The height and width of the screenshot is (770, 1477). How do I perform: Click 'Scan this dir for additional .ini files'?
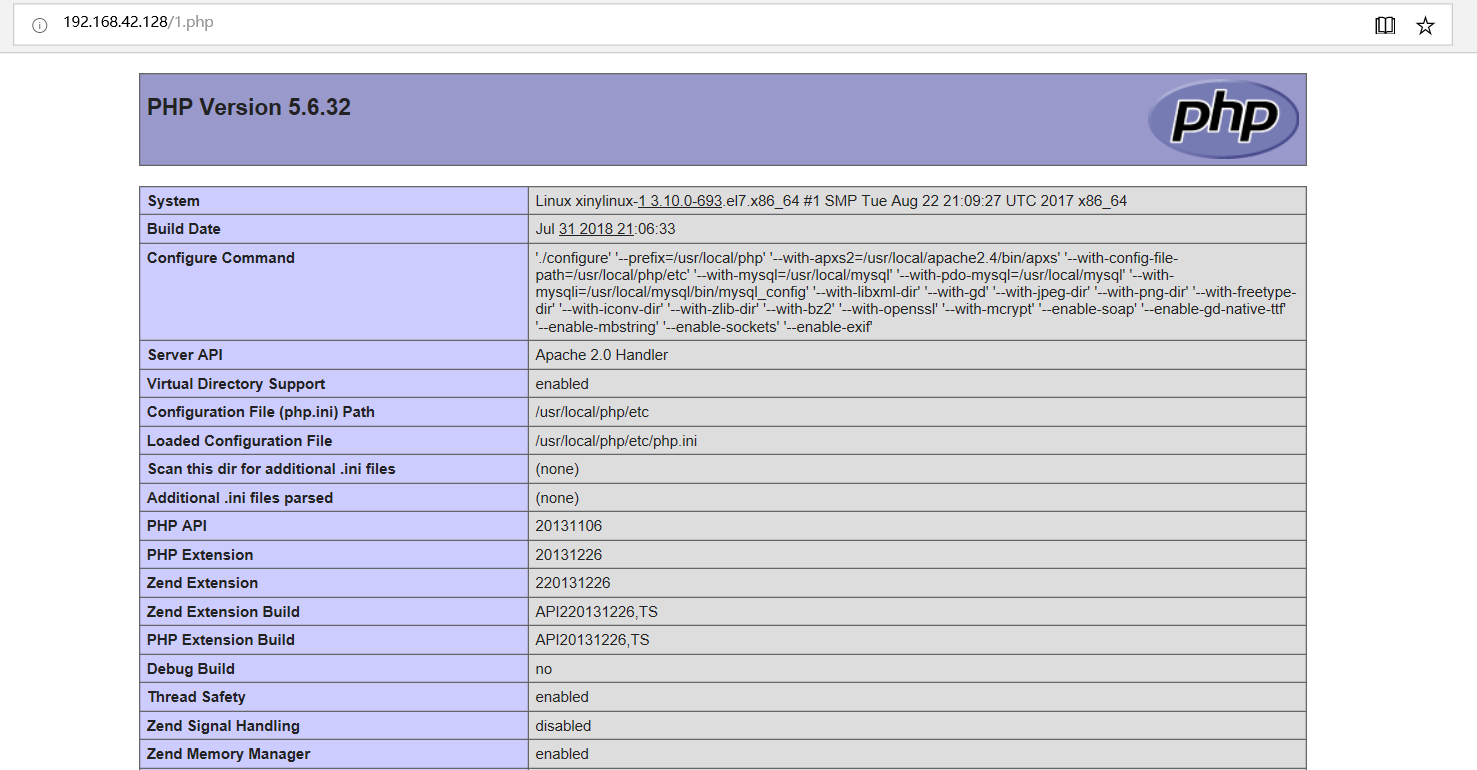click(x=271, y=469)
